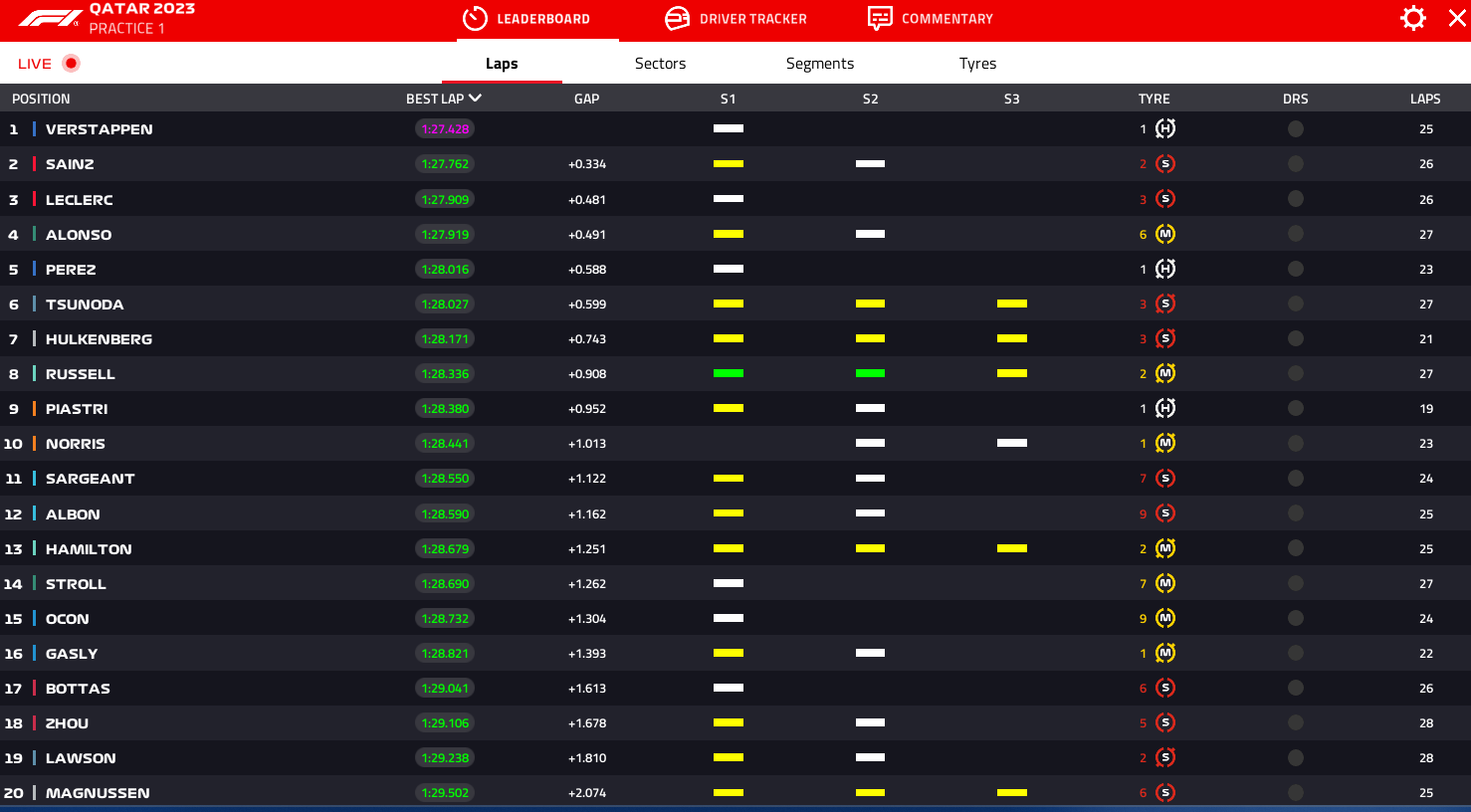Click Magnussen's soft tyre icon
Image resolution: width=1471 pixels, height=812 pixels.
pos(1165,792)
